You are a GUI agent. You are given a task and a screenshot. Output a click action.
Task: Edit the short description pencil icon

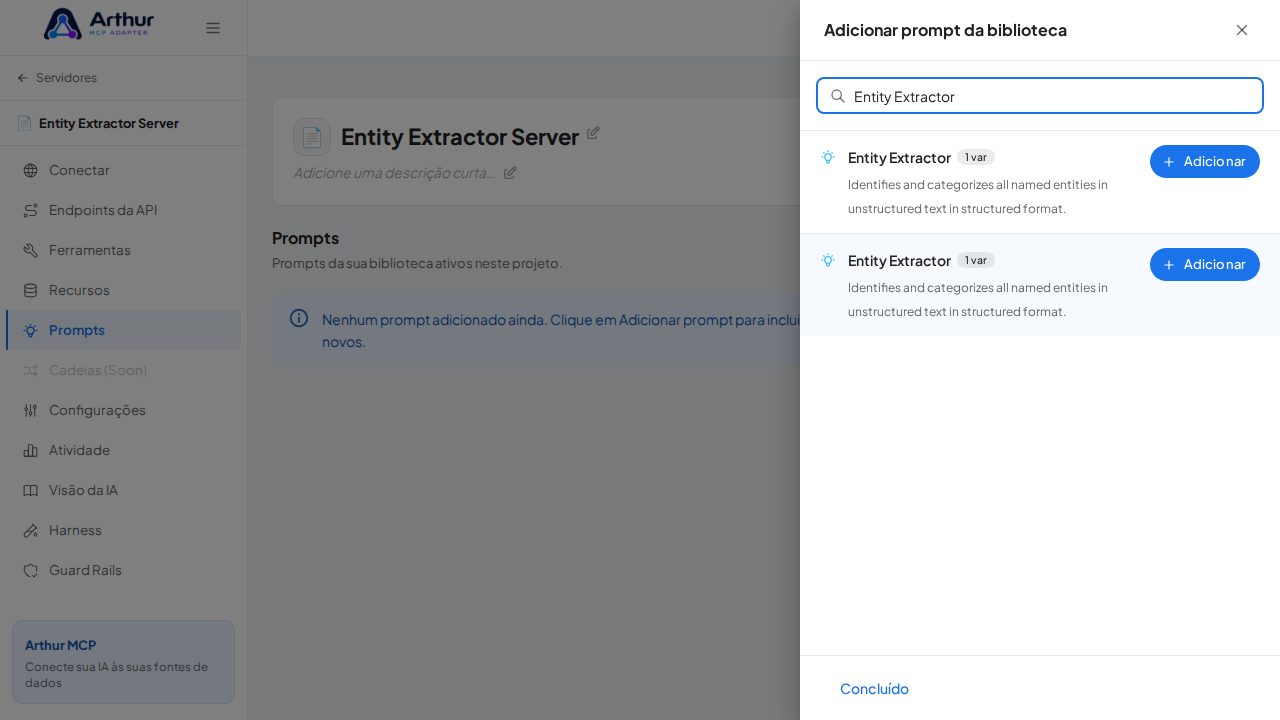(x=510, y=172)
